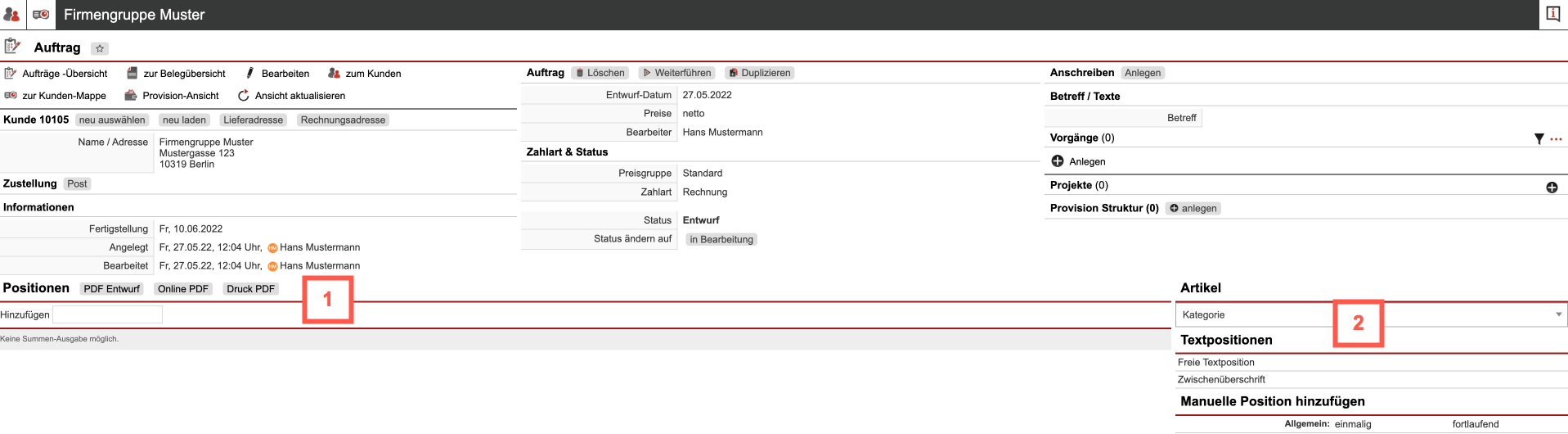The image size is (1568, 434).
Task: Open the three-dots menu in Vorgänge
Action: coord(1556,139)
